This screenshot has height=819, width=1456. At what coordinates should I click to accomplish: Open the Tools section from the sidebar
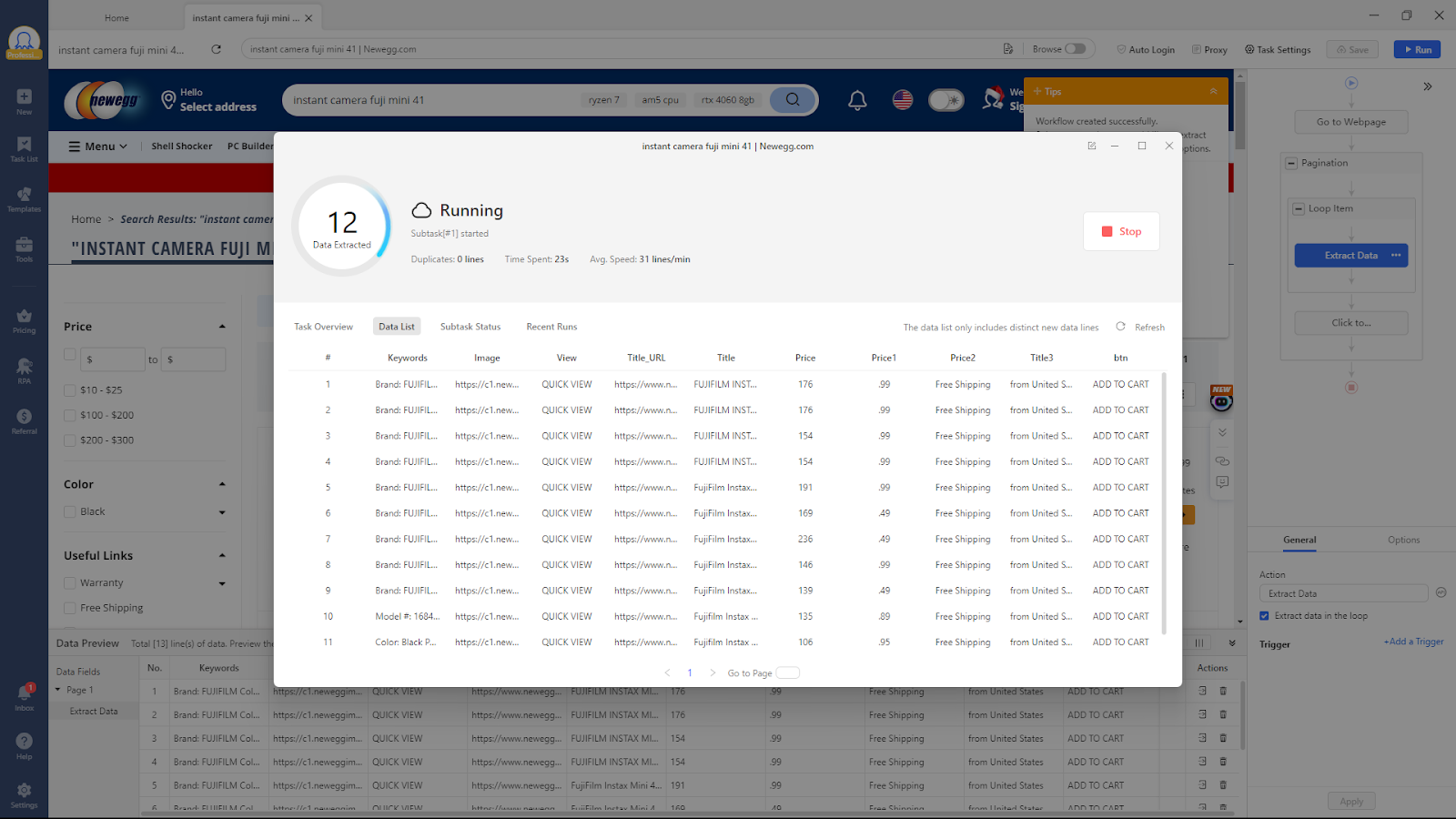[24, 246]
